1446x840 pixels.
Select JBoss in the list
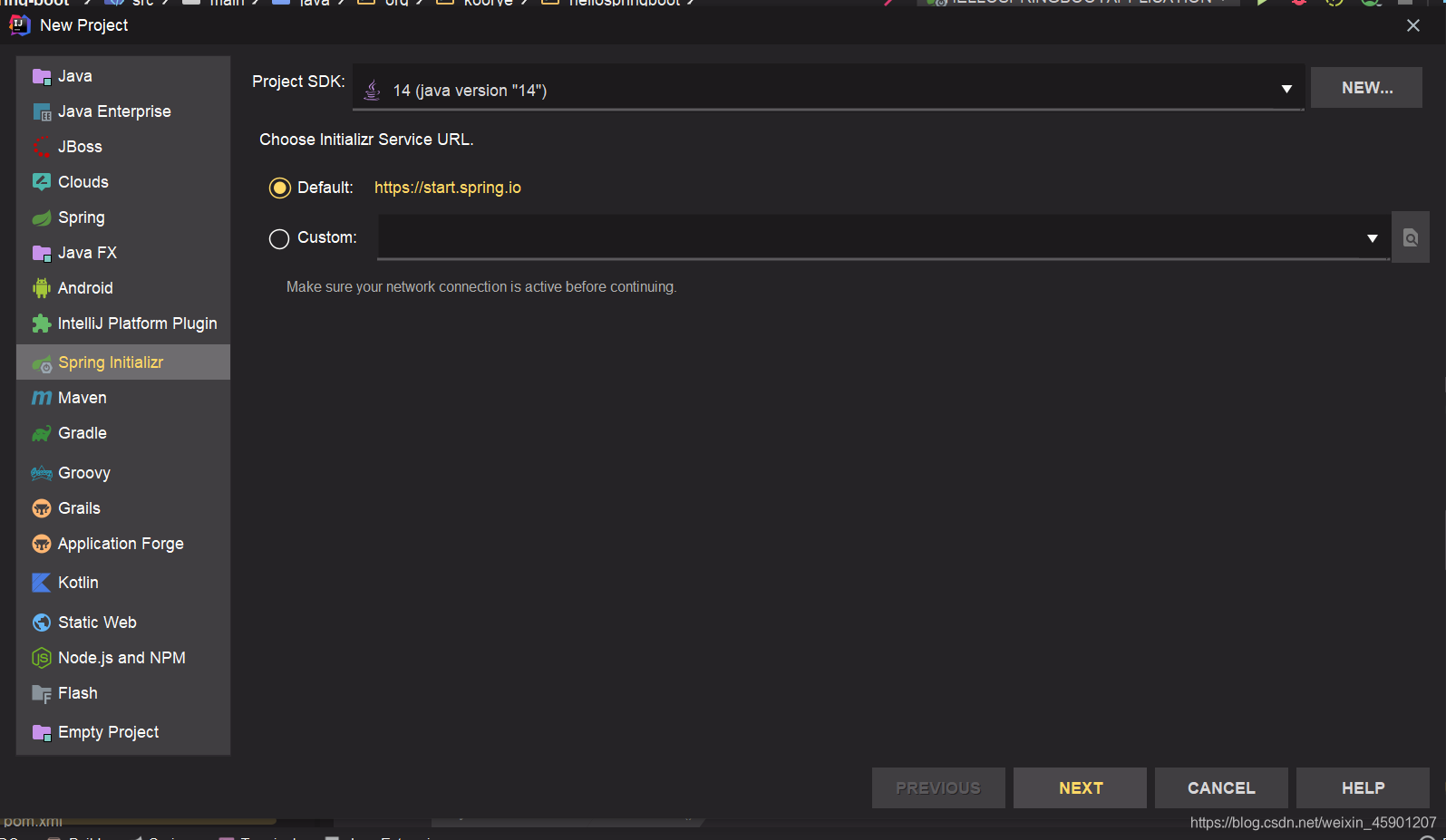point(123,147)
